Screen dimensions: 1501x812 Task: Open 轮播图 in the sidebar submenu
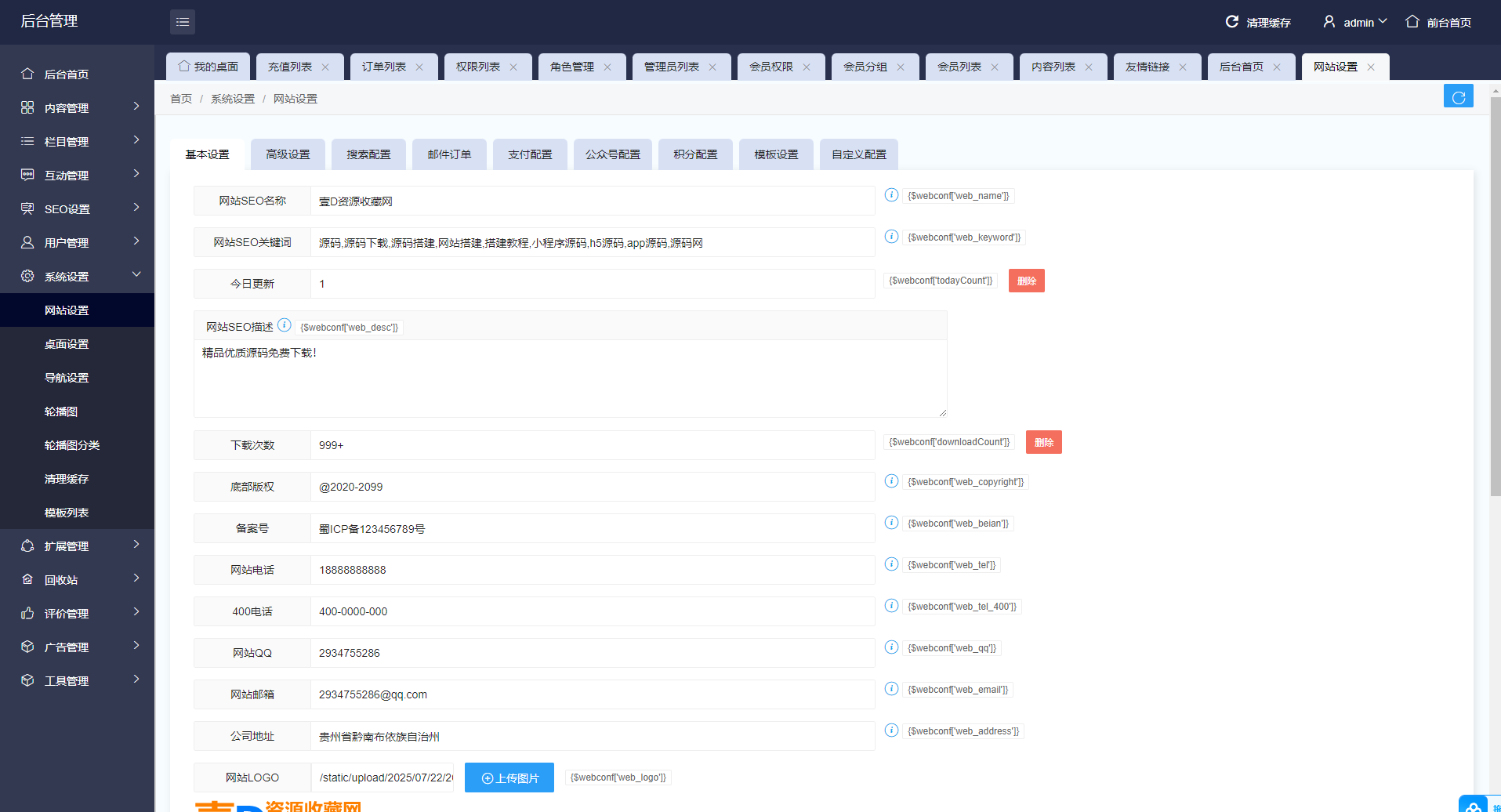[61, 411]
